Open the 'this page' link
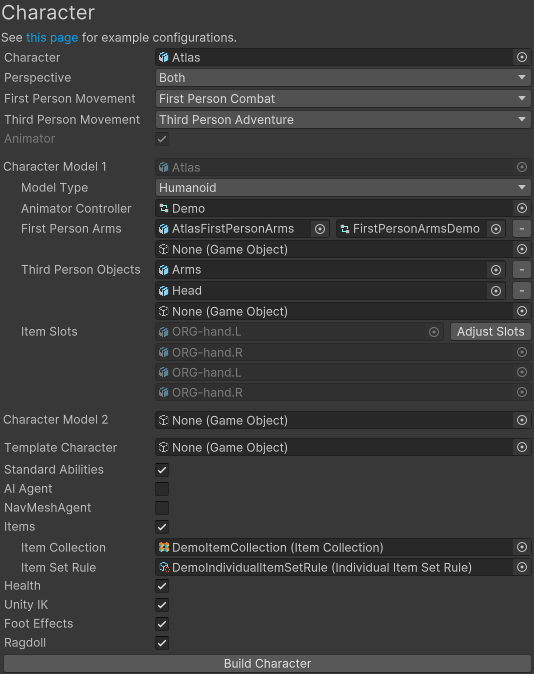Viewport: 534px width, 674px height. point(52,38)
